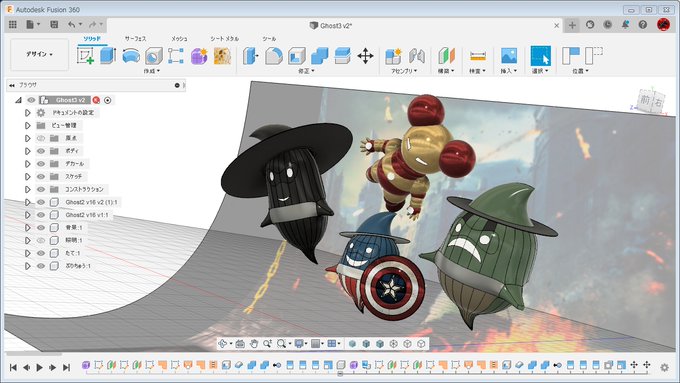This screenshot has height=383, width=680.
Task: Select the Press Pull tool
Action: [251, 56]
